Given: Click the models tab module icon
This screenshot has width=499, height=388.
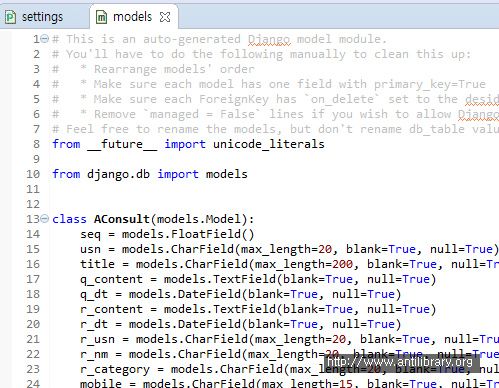Looking at the screenshot, I should pos(101,17).
